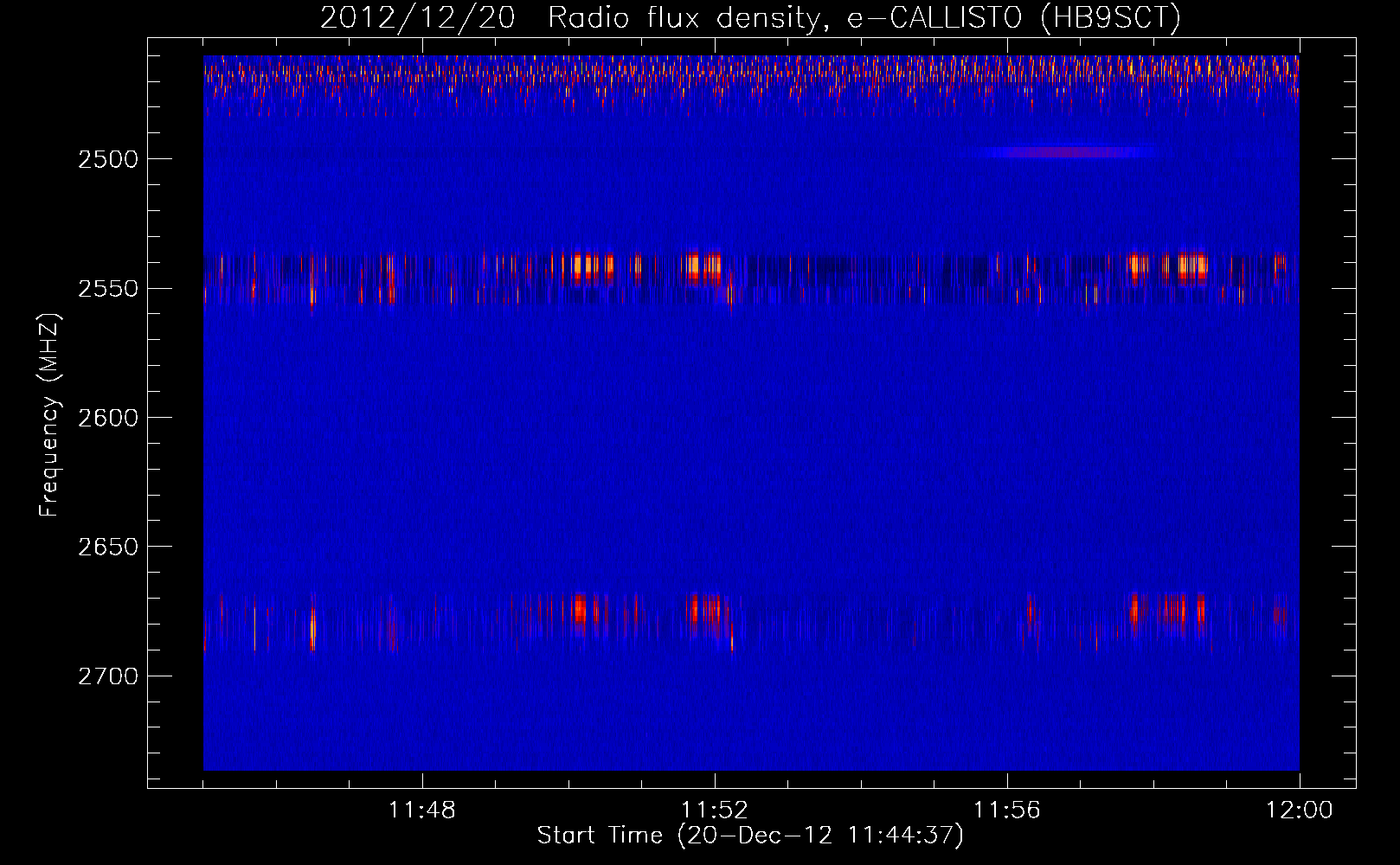Screen dimensions: 1400x865
Task: Click the 'Start Time (20-Dec-12 11:44:37)' axis label
Action: click(x=750, y=836)
